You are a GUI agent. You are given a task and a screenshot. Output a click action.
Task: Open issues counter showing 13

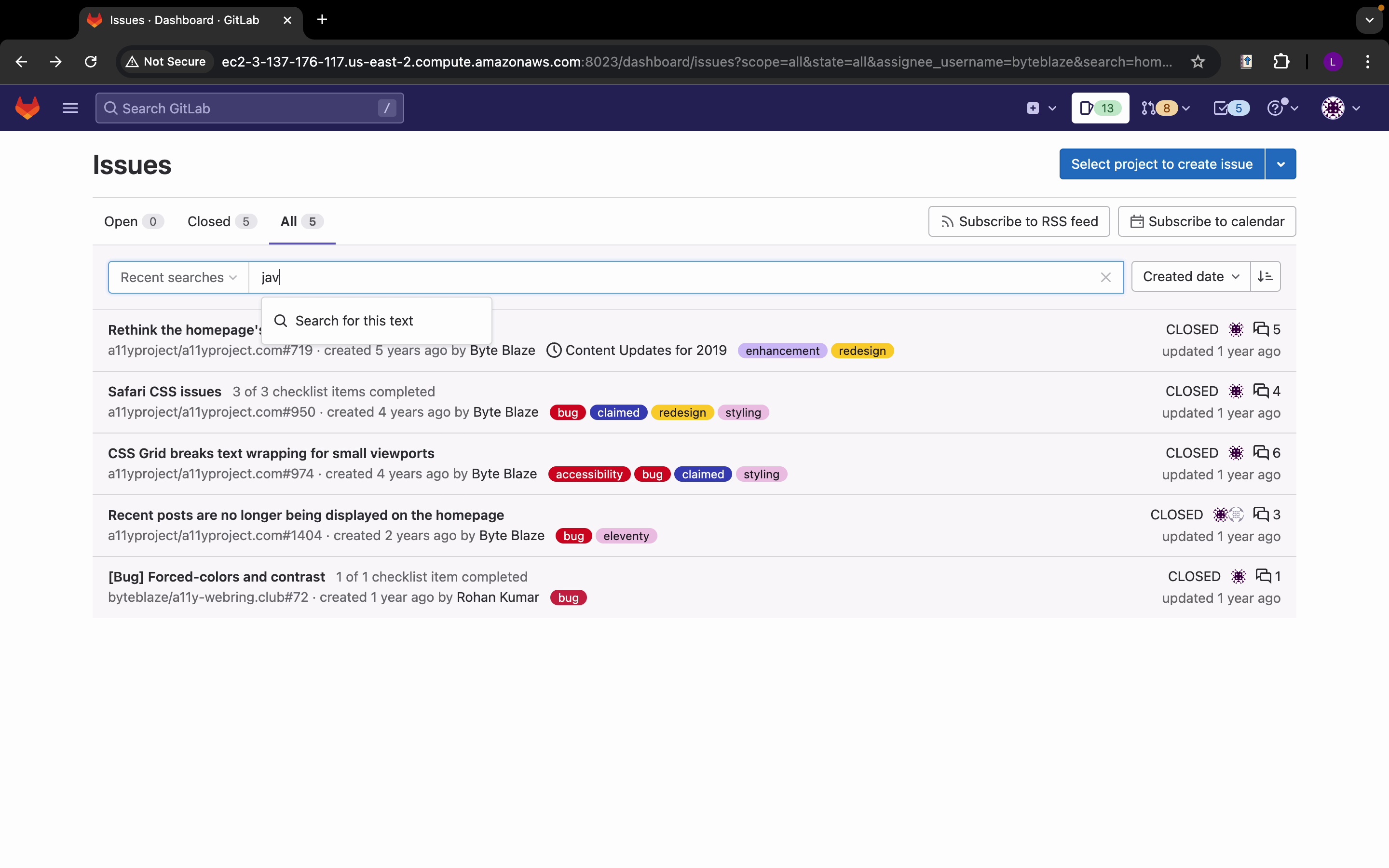pyautogui.click(x=1100, y=108)
